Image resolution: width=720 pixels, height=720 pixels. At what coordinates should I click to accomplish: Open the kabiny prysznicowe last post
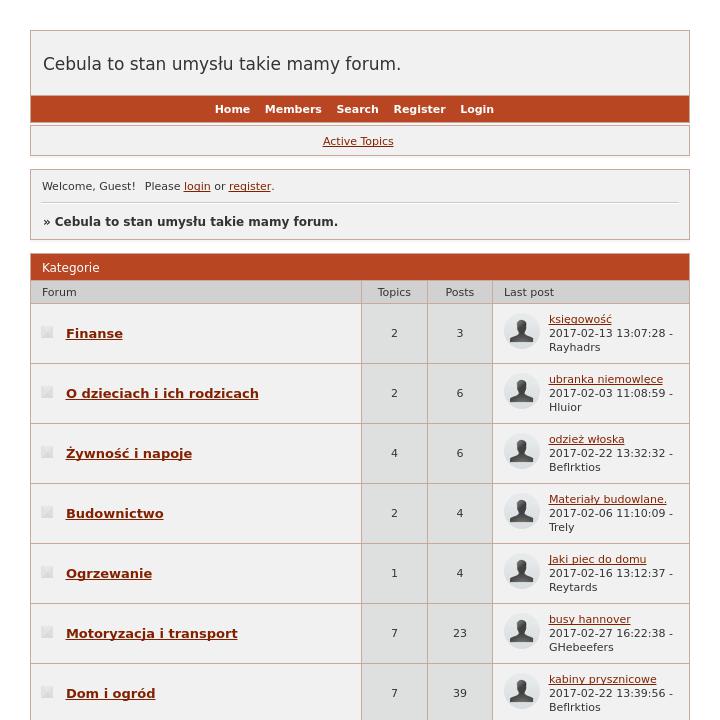pyautogui.click(x=602, y=679)
